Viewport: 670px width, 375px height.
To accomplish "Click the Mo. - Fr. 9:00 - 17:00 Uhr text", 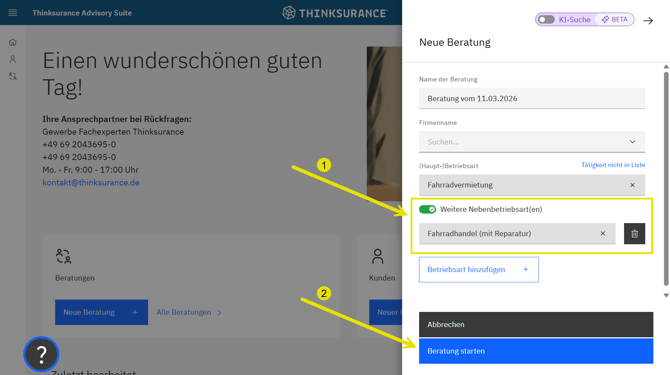I will (x=90, y=170).
